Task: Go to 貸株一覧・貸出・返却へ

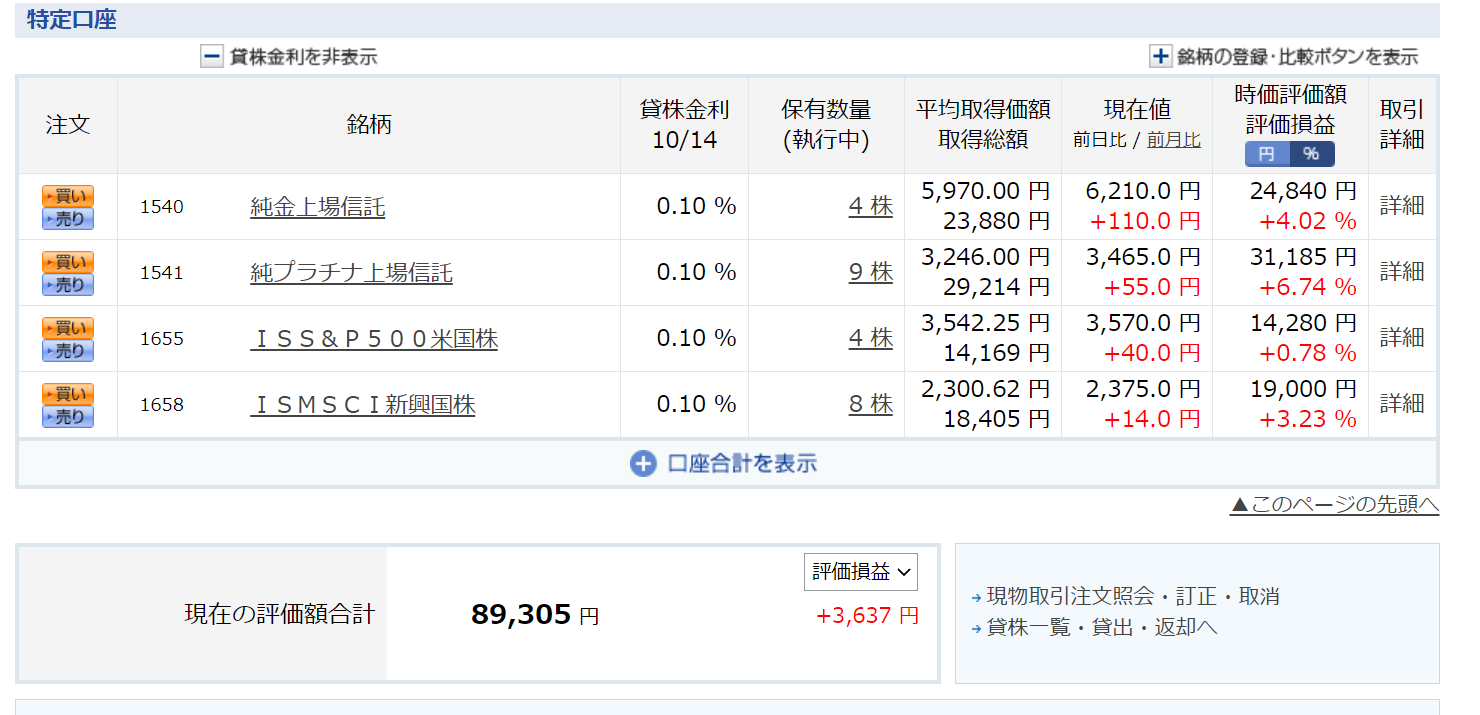Action: [1101, 628]
